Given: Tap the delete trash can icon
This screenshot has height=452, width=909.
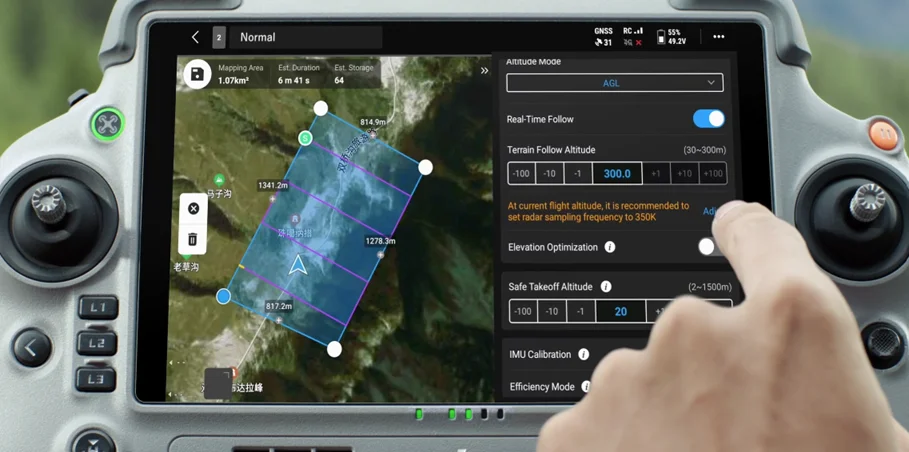Looking at the screenshot, I should (x=193, y=239).
